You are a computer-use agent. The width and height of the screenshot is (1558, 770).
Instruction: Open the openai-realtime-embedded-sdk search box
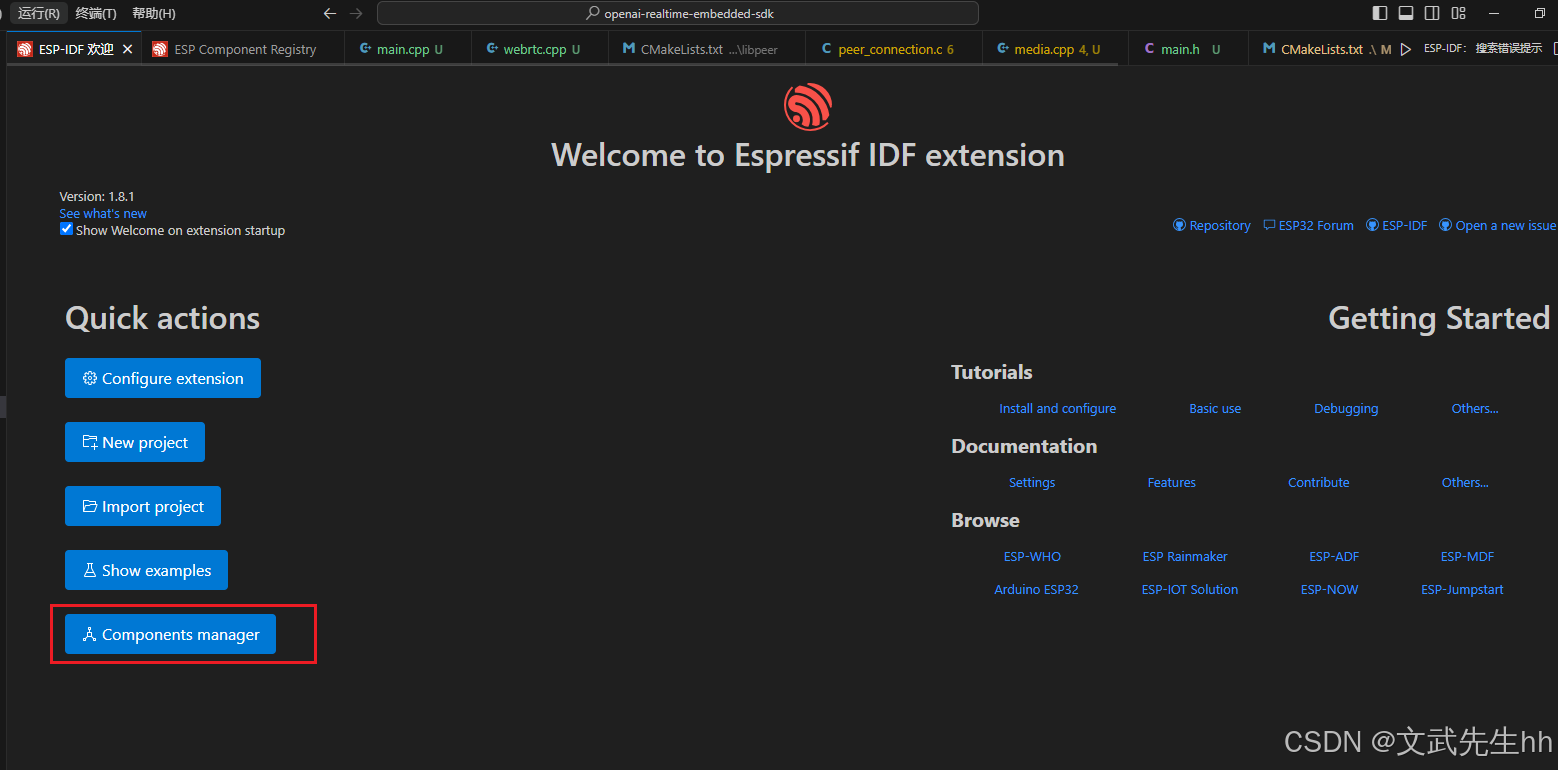[x=678, y=14]
